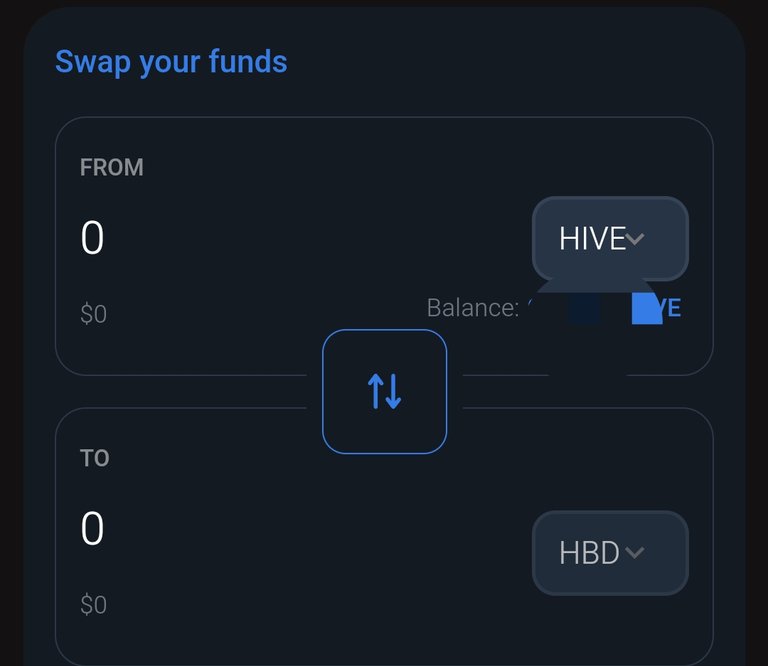Tap the downward arrow in swap icon
768x666 pixels.
[393, 391]
